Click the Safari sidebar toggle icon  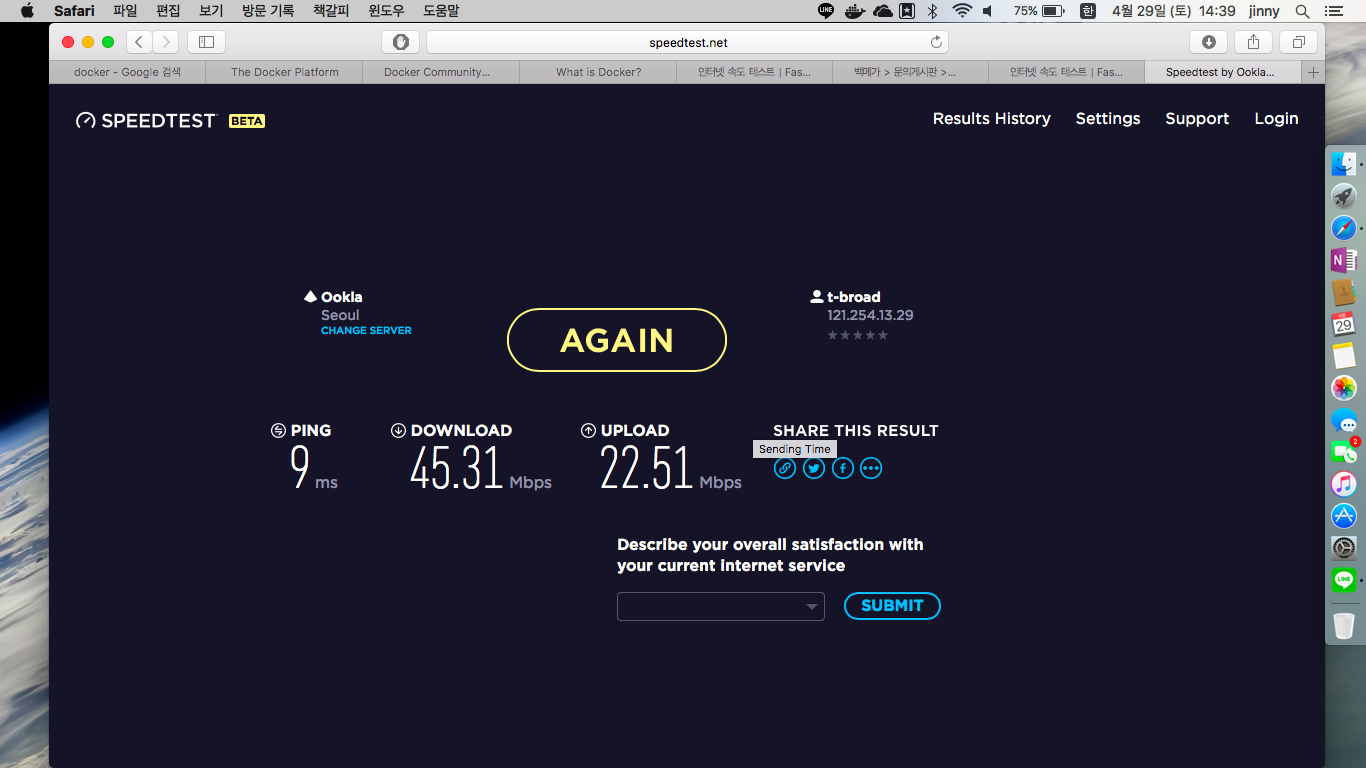pyautogui.click(x=206, y=42)
